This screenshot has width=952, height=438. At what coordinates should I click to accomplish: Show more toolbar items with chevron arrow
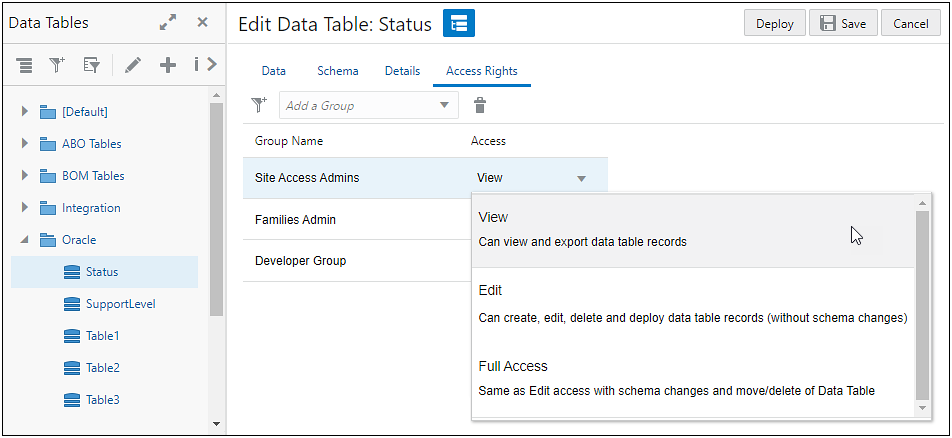[211, 66]
